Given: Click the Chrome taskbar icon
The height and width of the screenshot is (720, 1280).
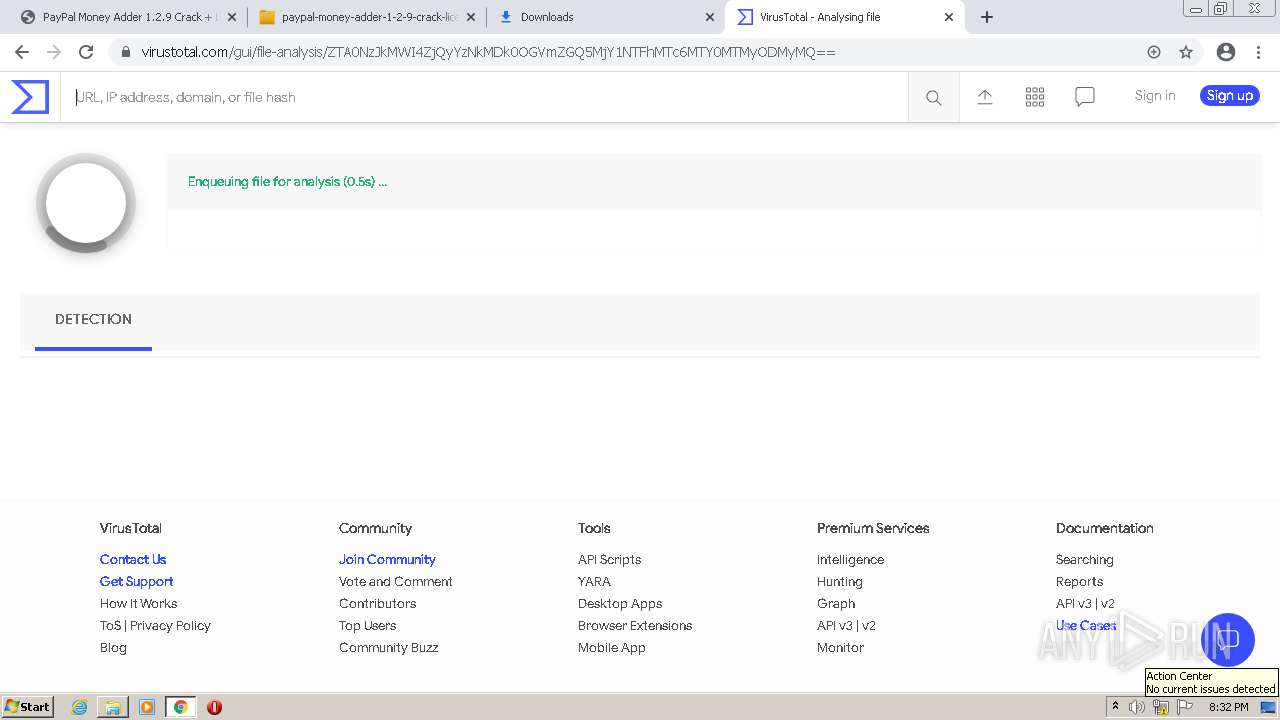Looking at the screenshot, I should pyautogui.click(x=181, y=707).
